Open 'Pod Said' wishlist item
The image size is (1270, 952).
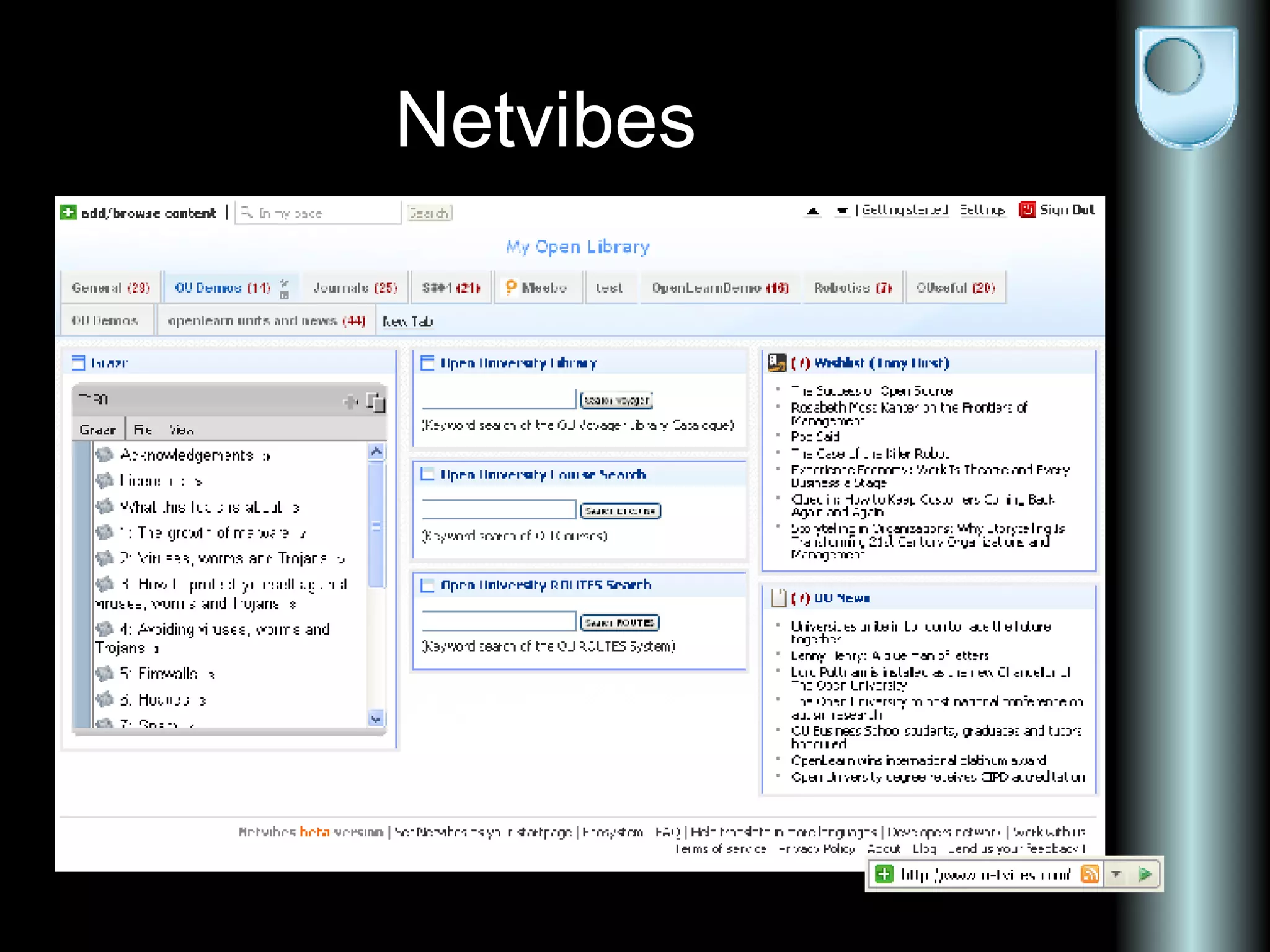[815, 436]
